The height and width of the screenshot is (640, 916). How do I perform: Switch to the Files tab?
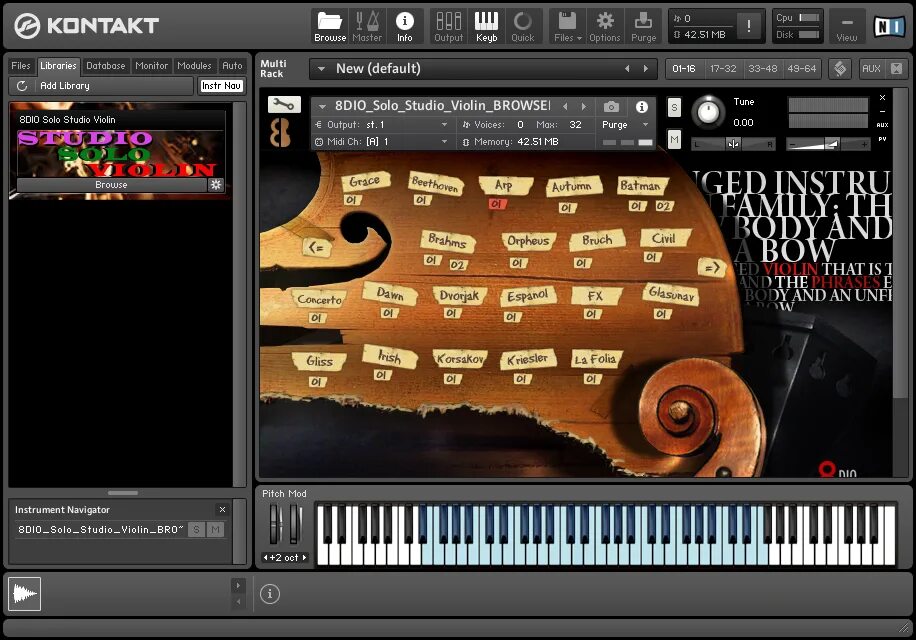(x=20, y=66)
